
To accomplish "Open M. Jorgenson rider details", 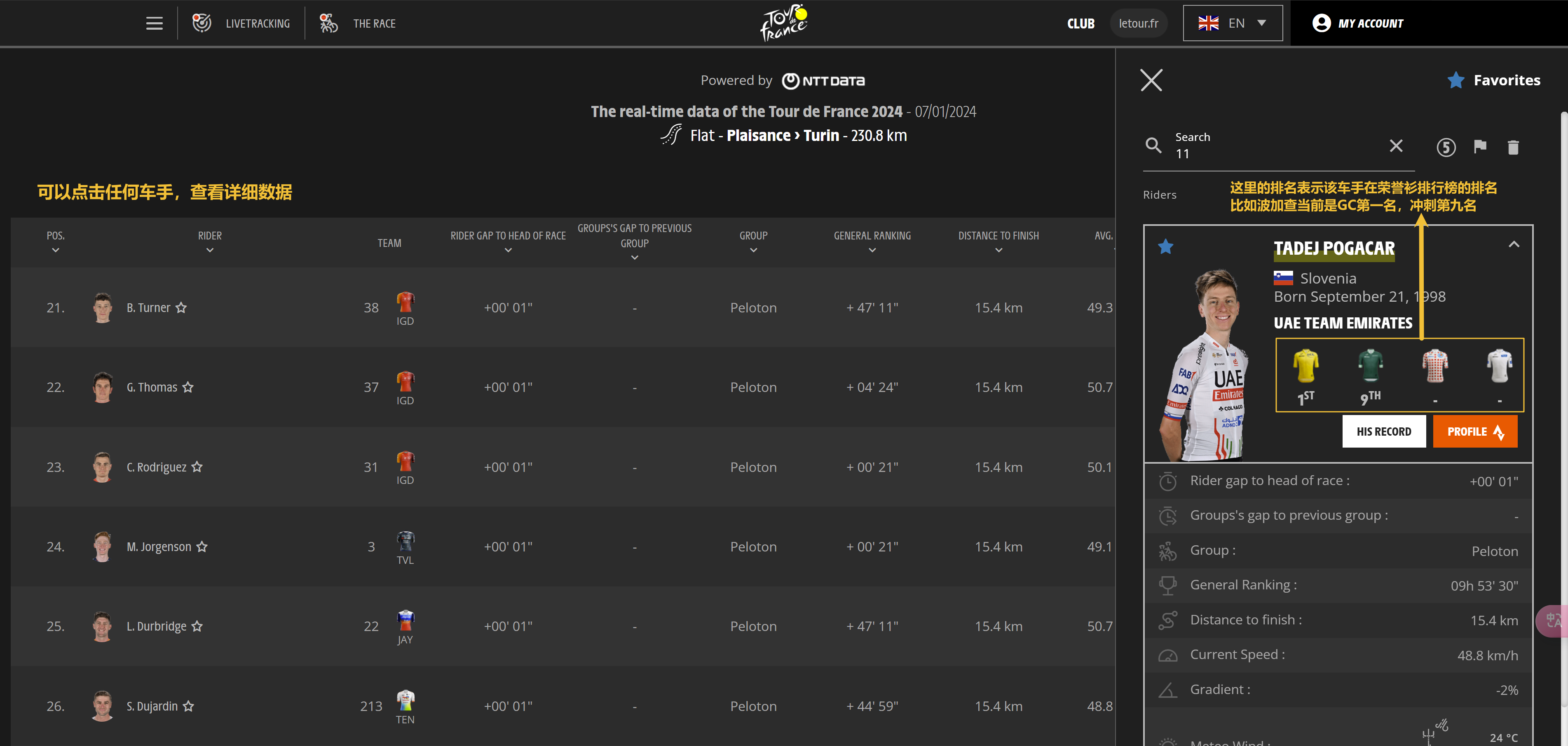I will (158, 547).
